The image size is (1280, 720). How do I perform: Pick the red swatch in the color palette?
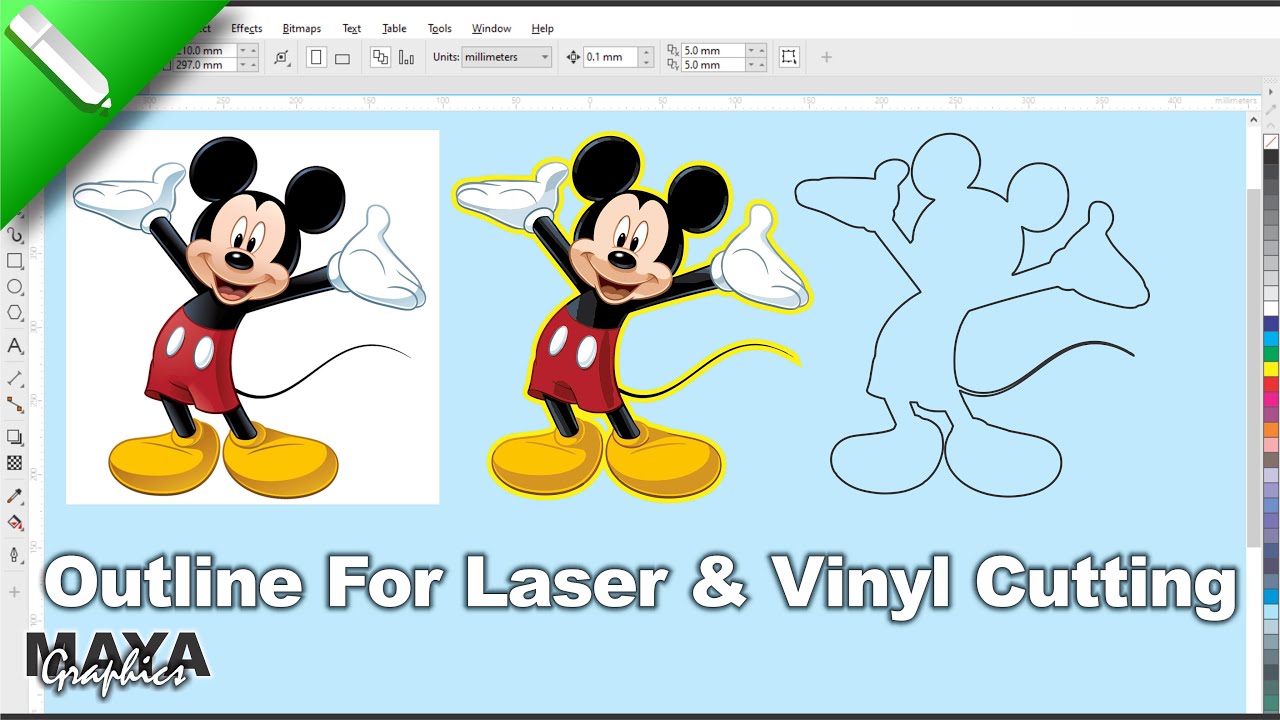tap(1271, 384)
